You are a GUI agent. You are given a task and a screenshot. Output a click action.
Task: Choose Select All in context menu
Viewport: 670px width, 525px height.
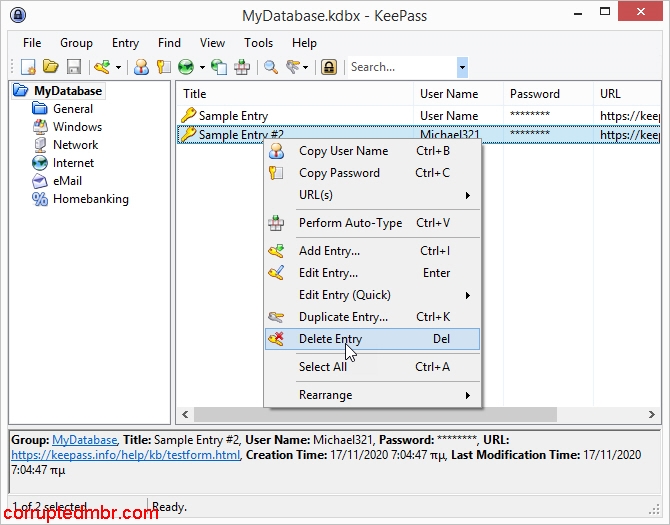click(372, 367)
